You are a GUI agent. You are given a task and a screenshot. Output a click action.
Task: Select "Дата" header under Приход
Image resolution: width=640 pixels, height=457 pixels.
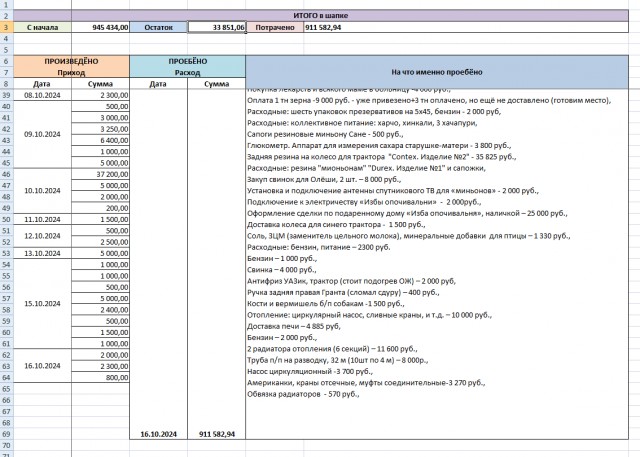pyautogui.click(x=42, y=84)
